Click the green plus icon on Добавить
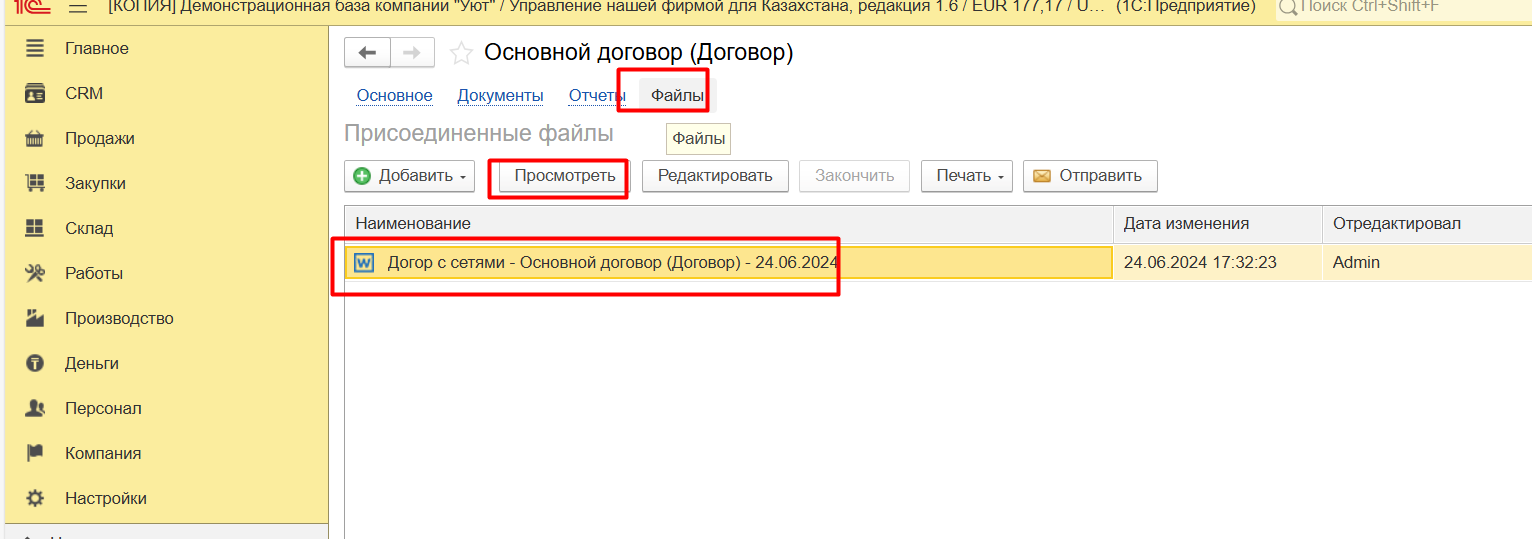Image resolution: width=1532 pixels, height=539 pixels. pos(362,176)
